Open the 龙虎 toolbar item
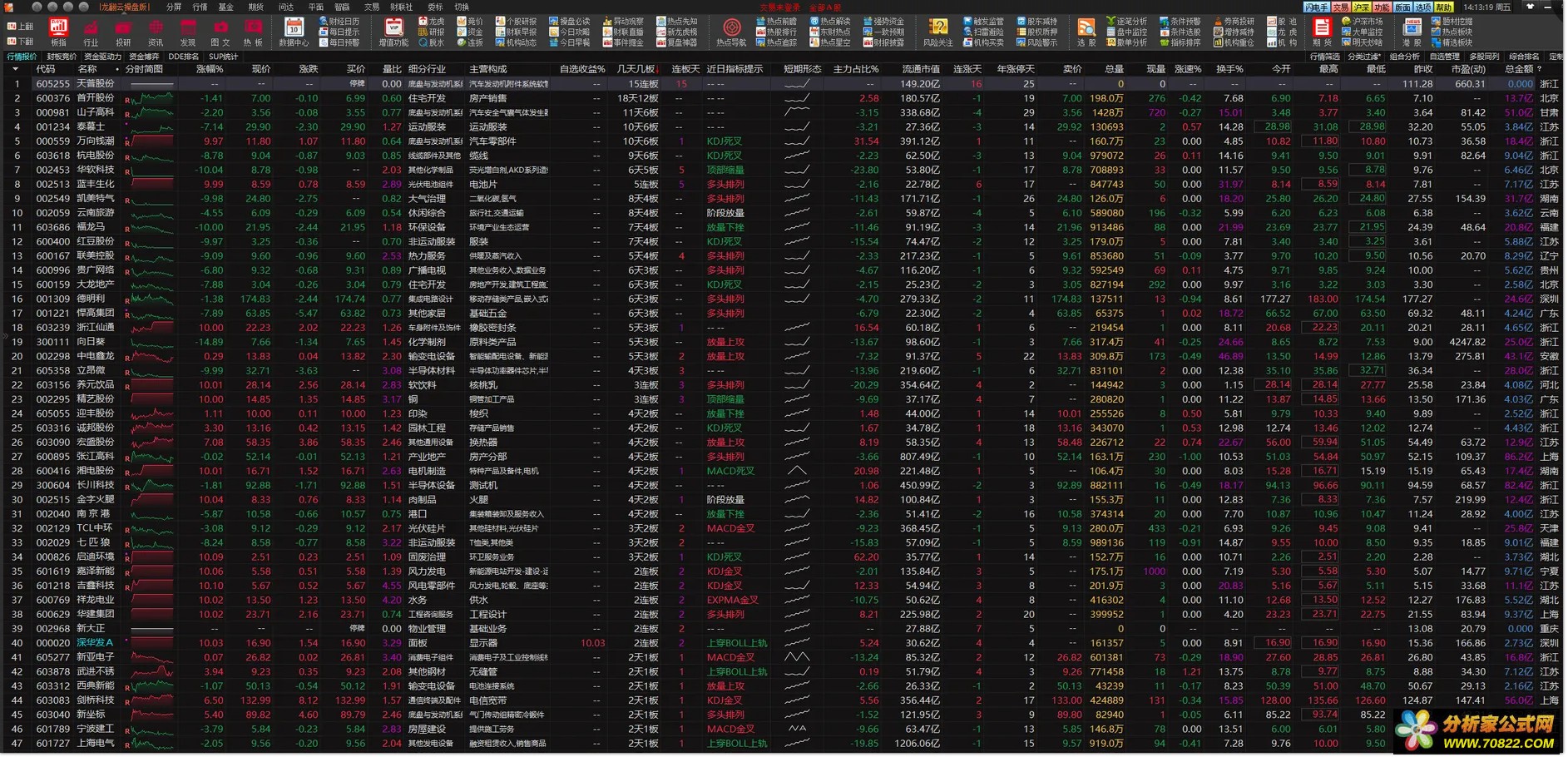Image resolution: width=1568 pixels, height=757 pixels. [432, 22]
